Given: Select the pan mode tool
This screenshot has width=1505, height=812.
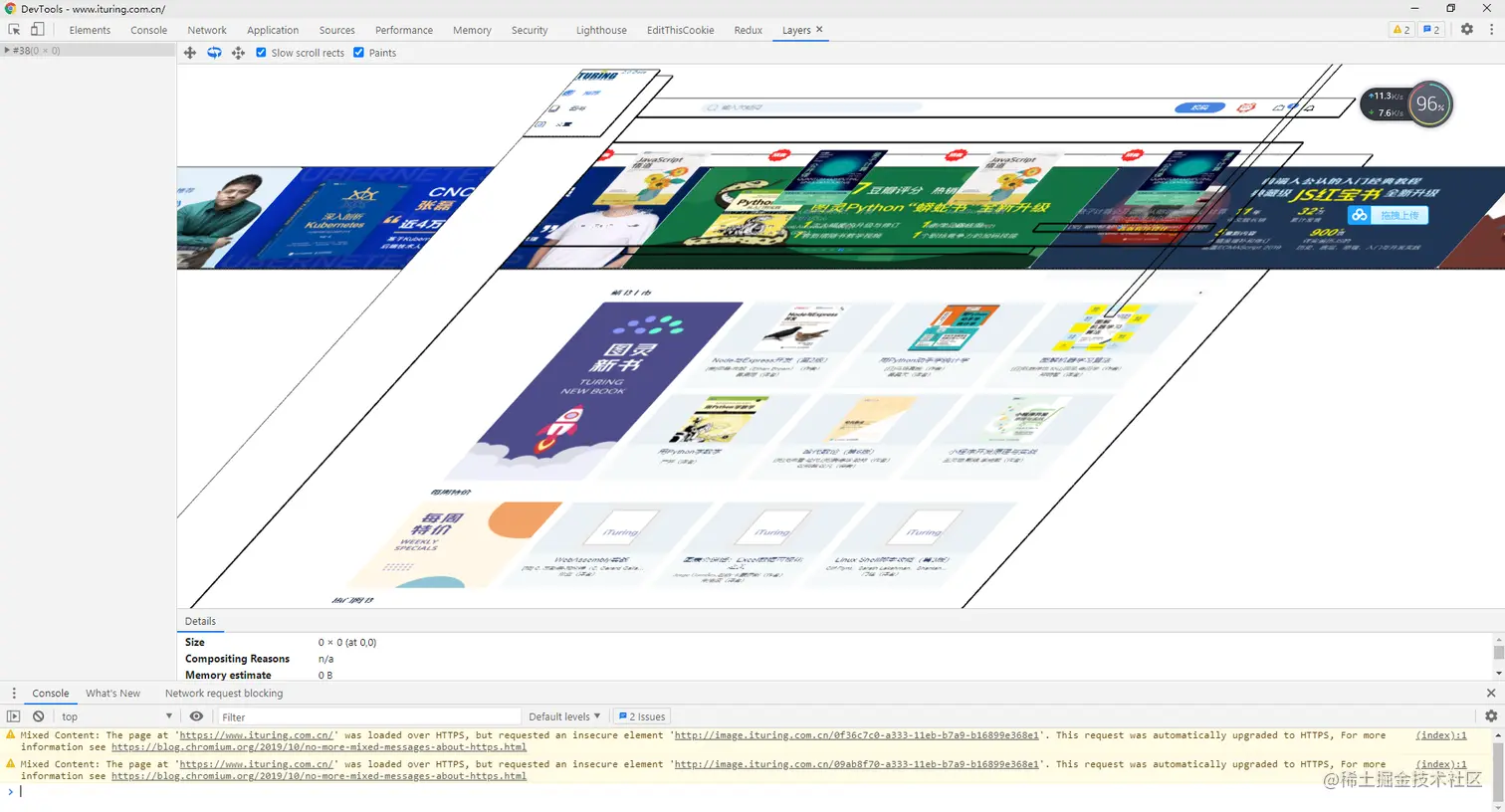Looking at the screenshot, I should 190,53.
